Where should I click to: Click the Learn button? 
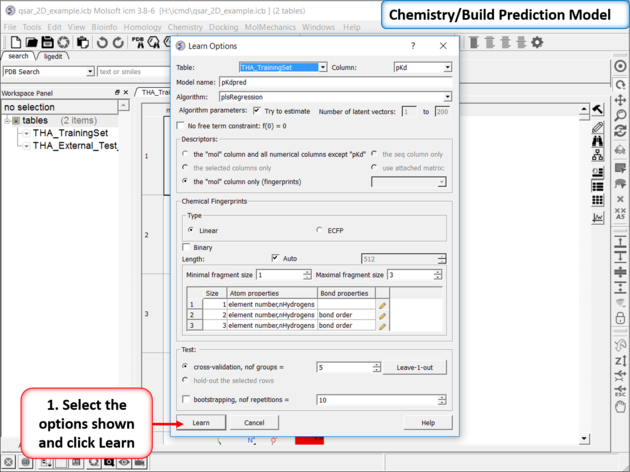point(201,423)
